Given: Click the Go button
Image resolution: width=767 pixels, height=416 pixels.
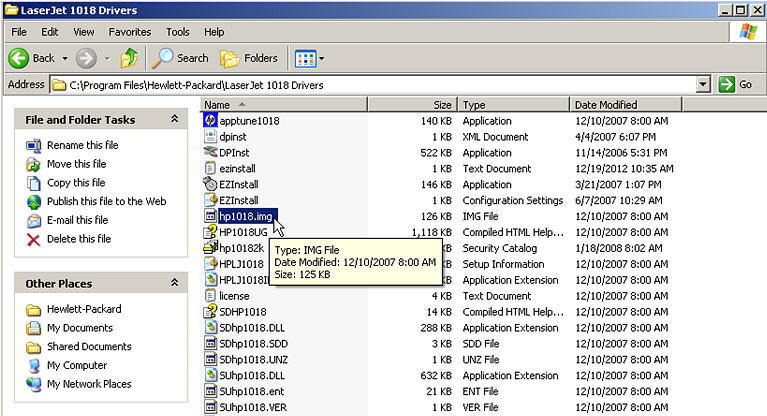Looking at the screenshot, I should point(736,84).
